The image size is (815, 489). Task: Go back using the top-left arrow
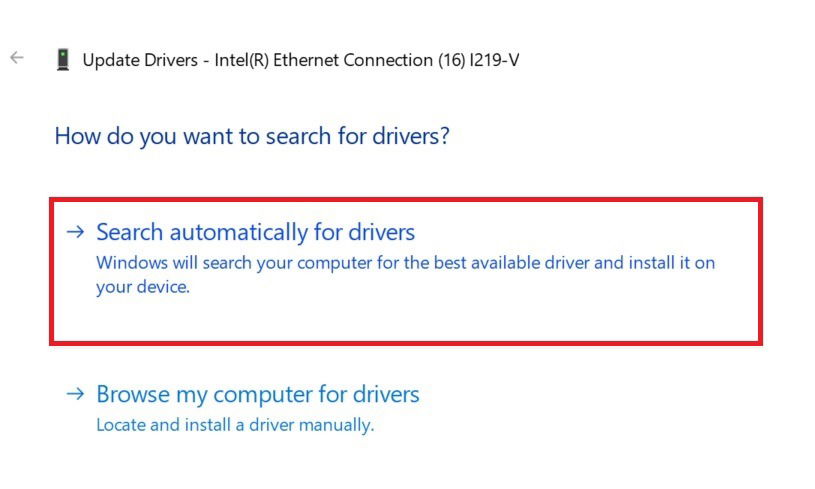[x=17, y=57]
